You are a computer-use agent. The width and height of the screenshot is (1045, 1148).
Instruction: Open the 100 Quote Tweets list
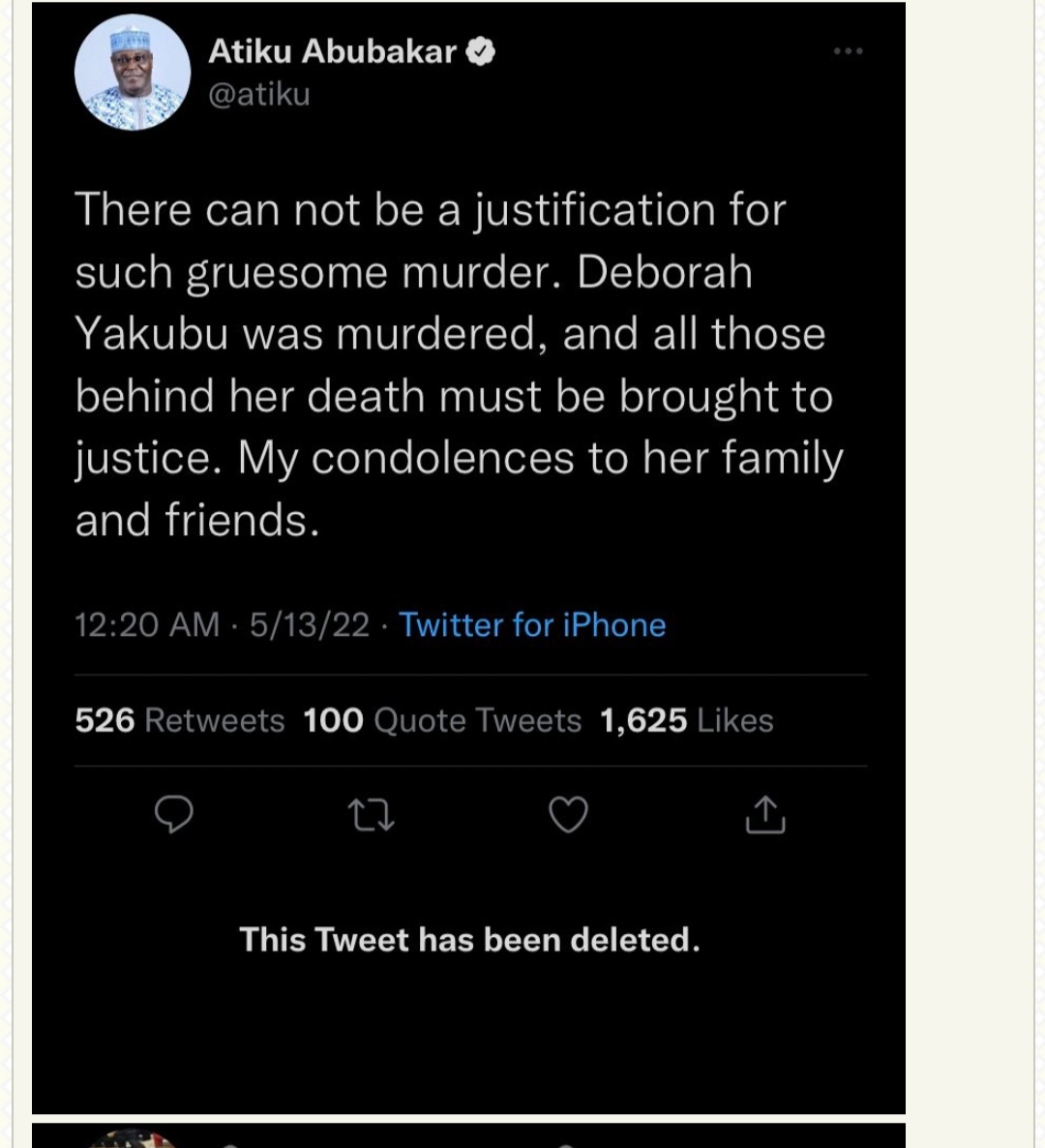(x=442, y=720)
